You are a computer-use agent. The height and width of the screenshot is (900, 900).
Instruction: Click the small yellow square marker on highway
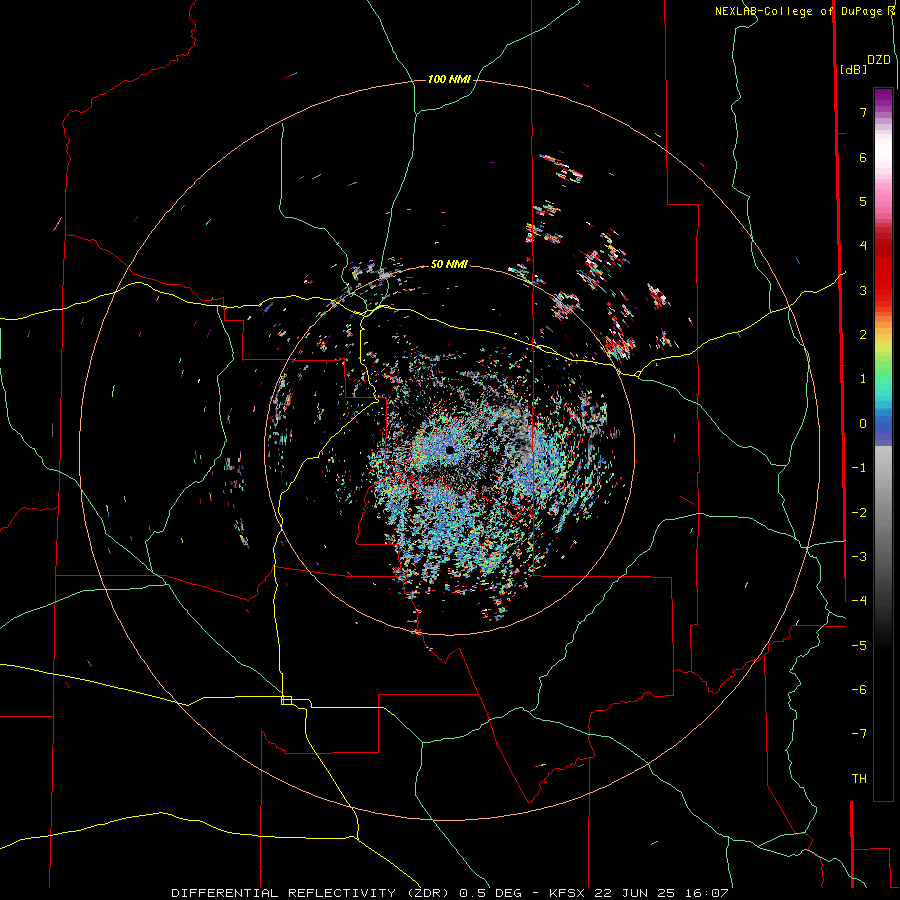click(286, 700)
